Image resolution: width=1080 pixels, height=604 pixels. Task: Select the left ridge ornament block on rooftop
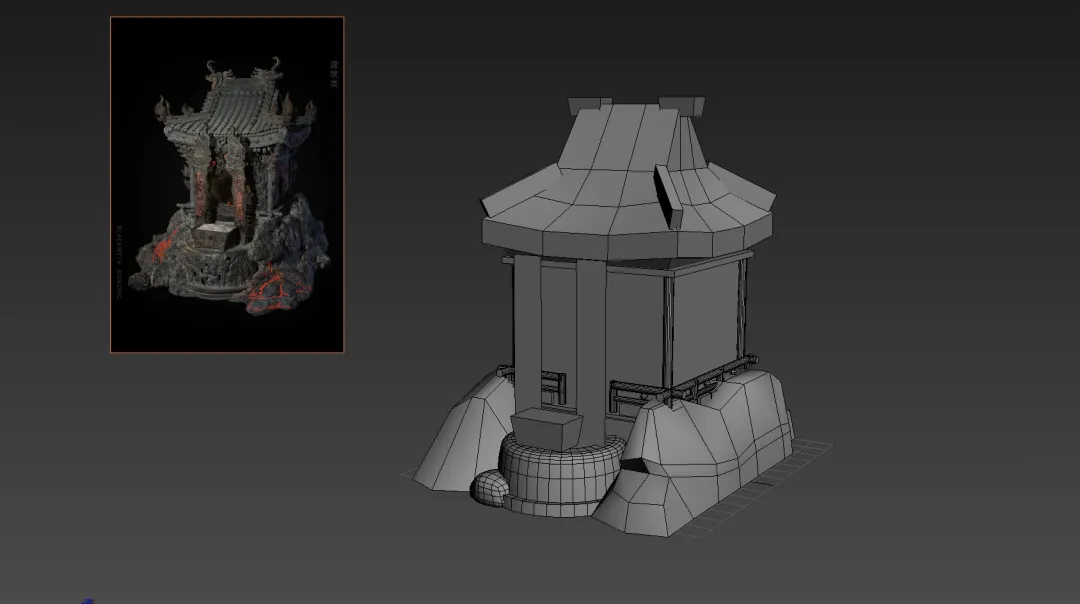pos(586,105)
